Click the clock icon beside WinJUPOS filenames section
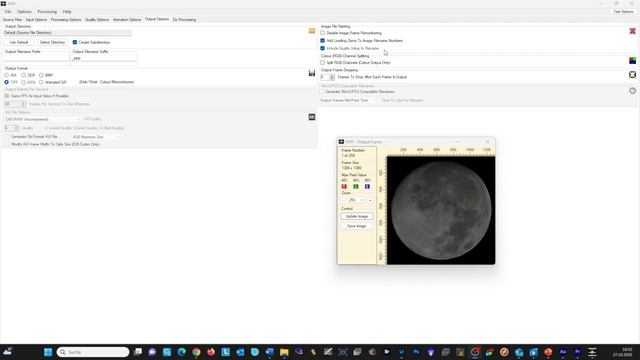The height and width of the screenshot is (360, 640). 632,91
